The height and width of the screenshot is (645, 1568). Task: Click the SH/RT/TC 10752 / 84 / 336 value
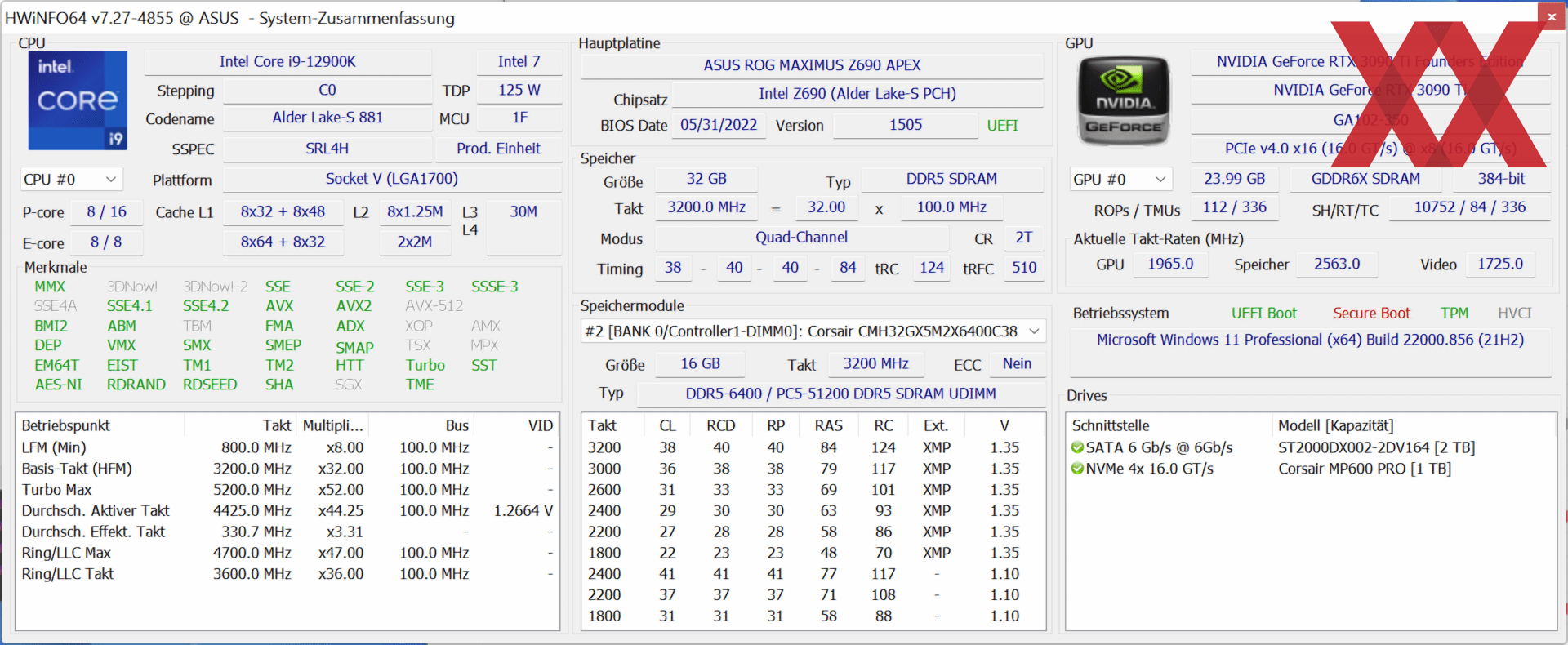click(1470, 207)
